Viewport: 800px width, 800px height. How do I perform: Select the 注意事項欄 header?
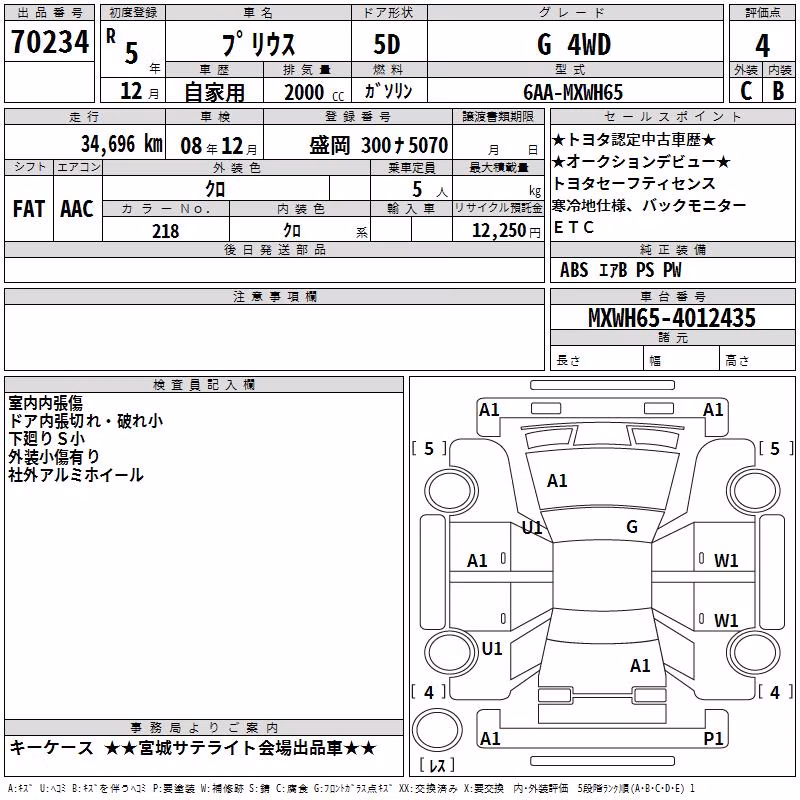pos(274,296)
